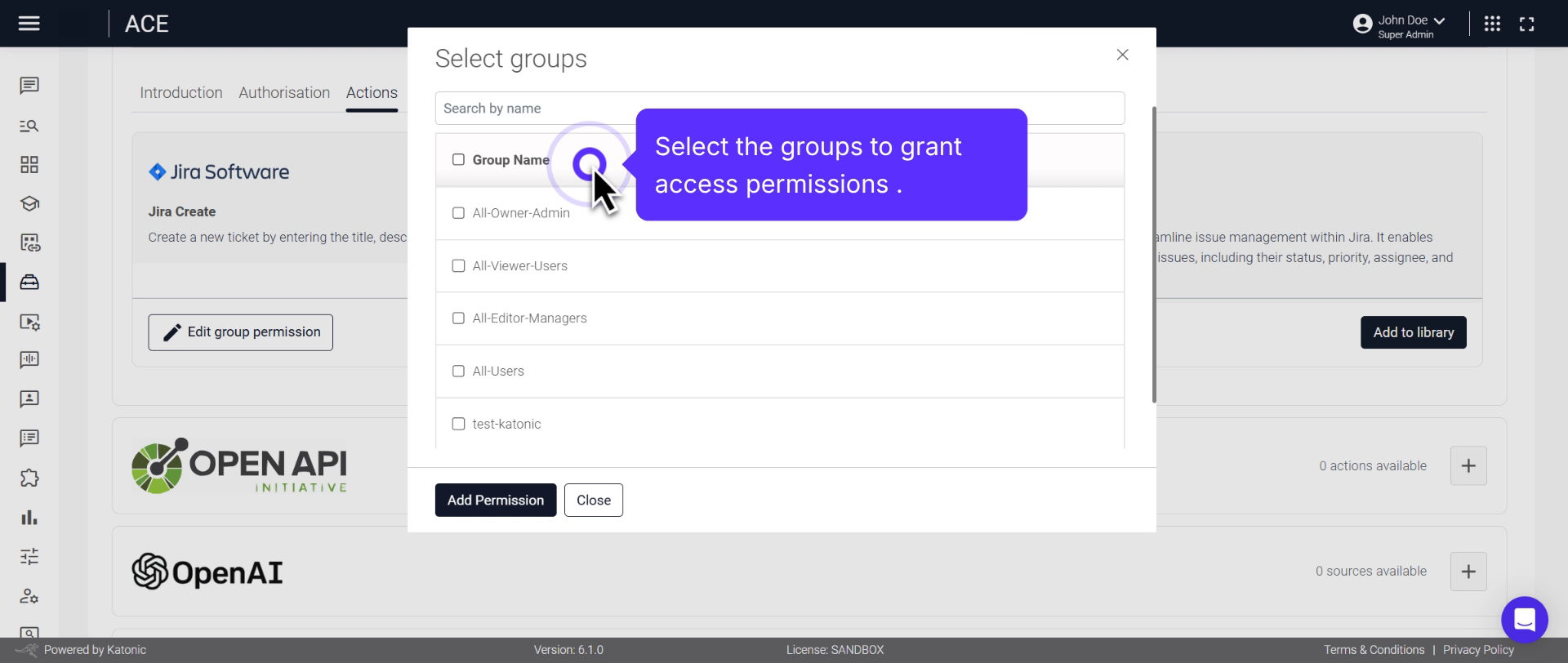Open the contact card sidebar icon
Image resolution: width=1568 pixels, height=663 pixels.
tap(29, 399)
